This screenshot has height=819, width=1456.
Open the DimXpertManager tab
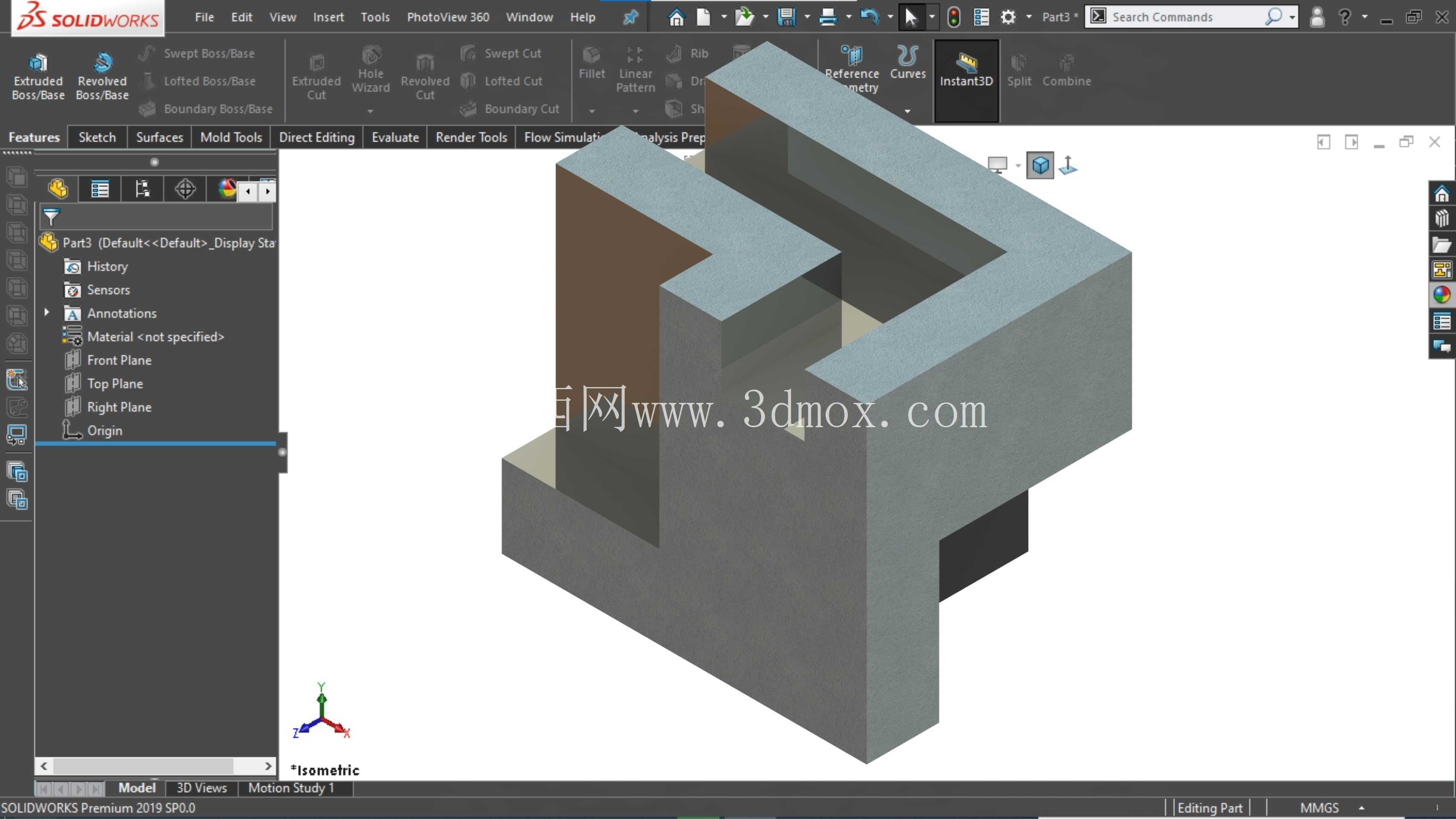185,189
